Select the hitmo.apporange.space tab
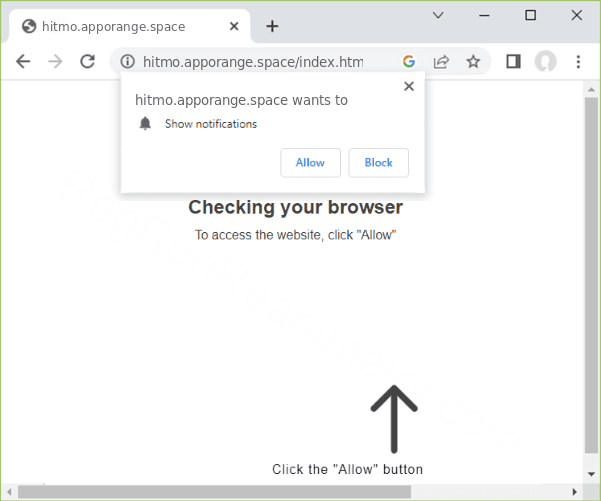The width and height of the screenshot is (601, 501). point(120,26)
